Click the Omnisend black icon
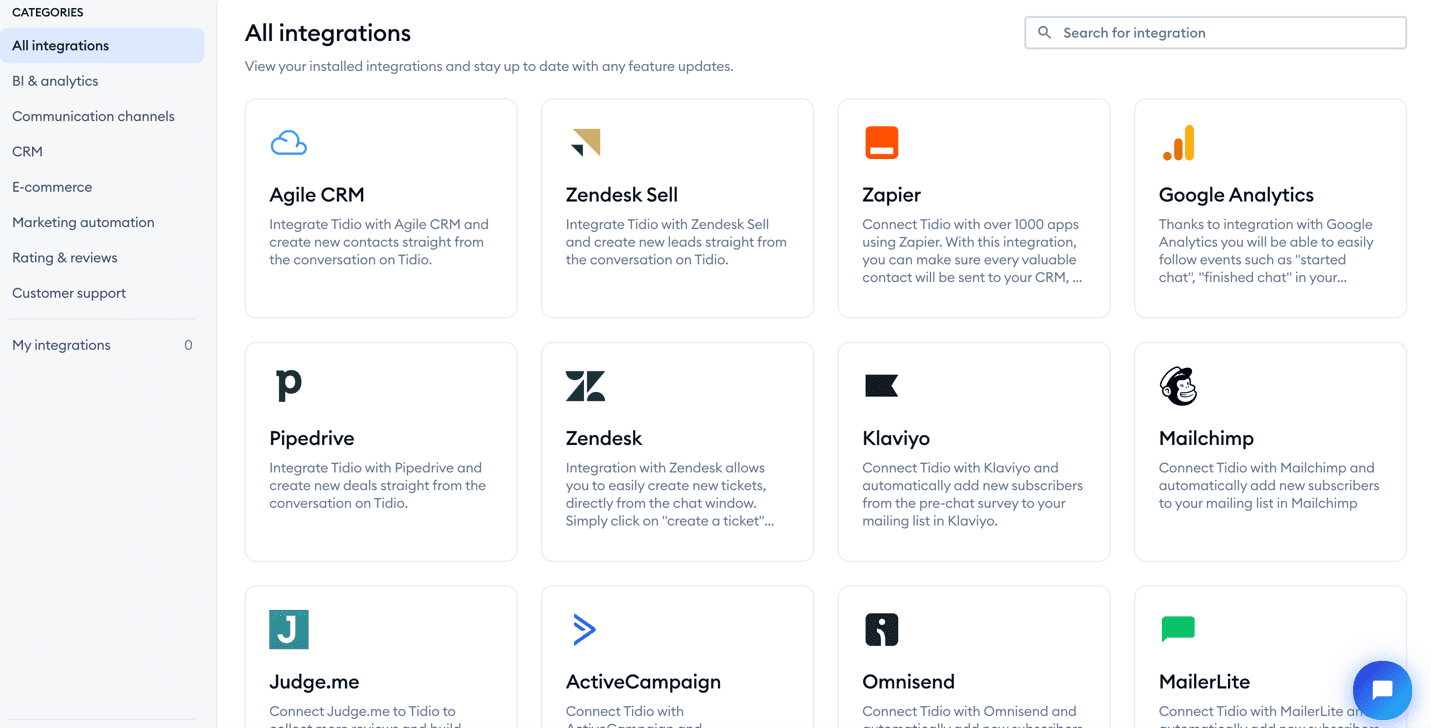The image size is (1431, 728). pyautogui.click(x=881, y=629)
